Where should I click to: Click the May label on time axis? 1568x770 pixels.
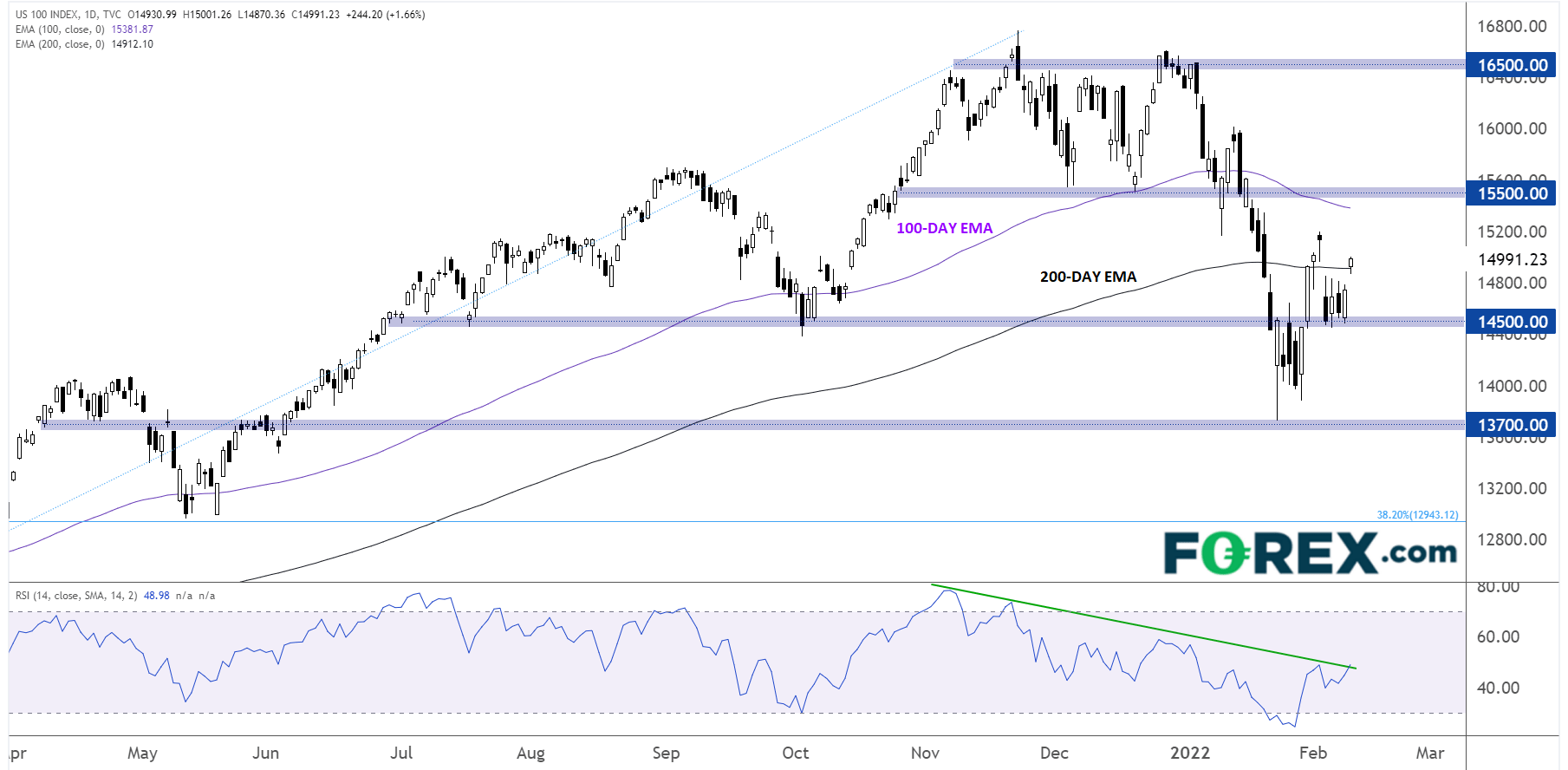coord(142,753)
